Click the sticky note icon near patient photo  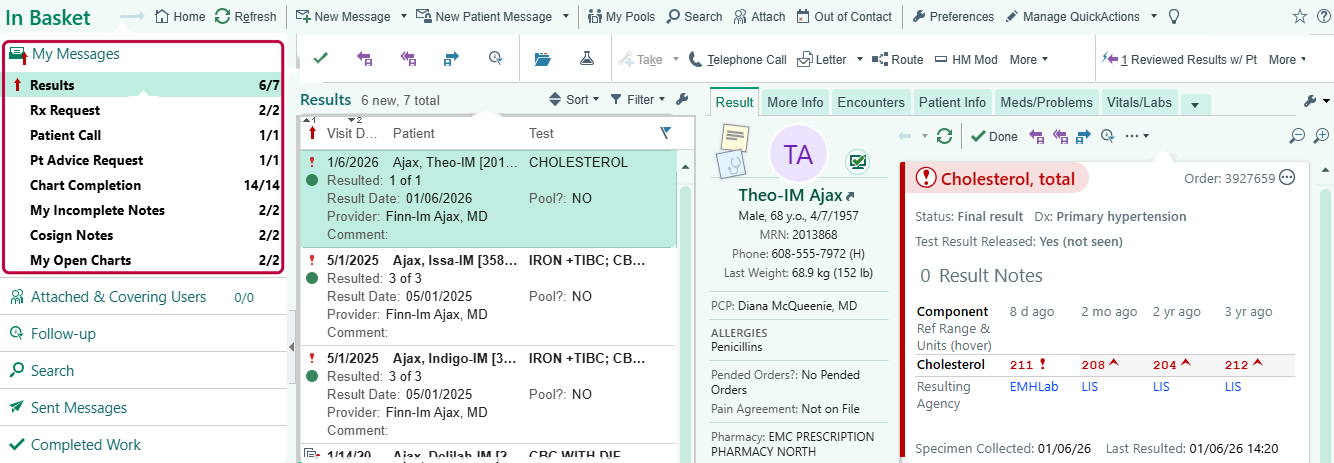pyautogui.click(x=735, y=137)
